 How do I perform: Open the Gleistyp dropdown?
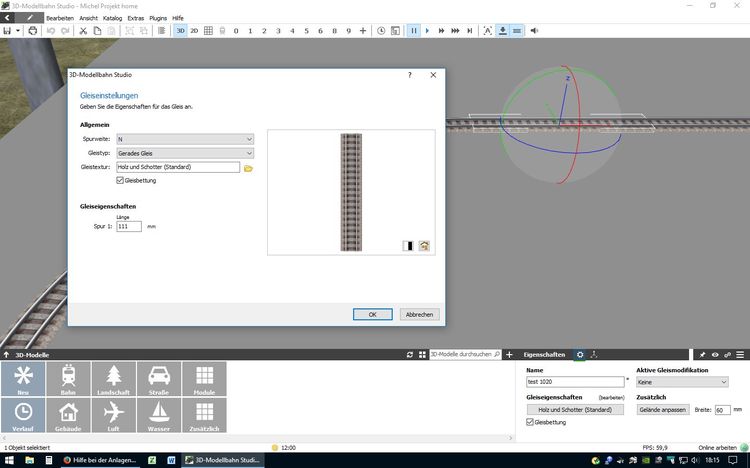pyautogui.click(x=186, y=153)
